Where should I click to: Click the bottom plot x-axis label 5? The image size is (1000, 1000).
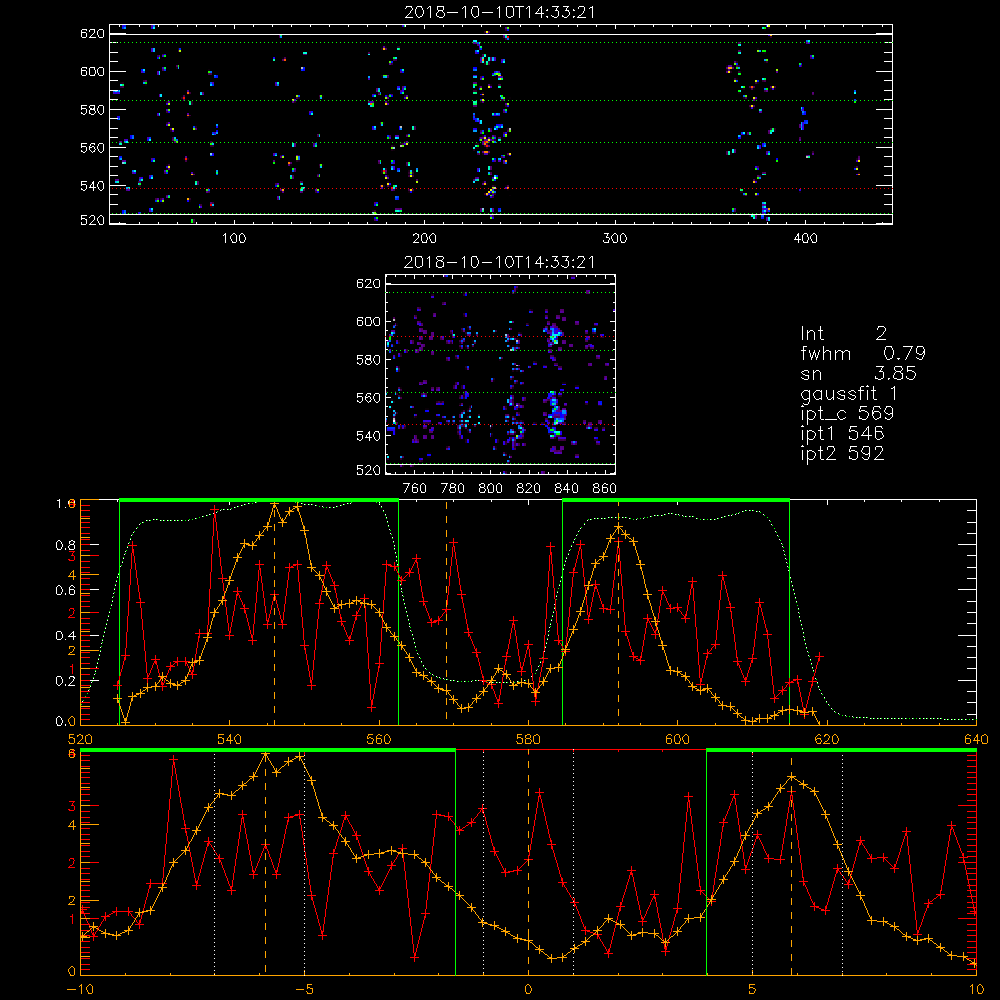pos(753,989)
